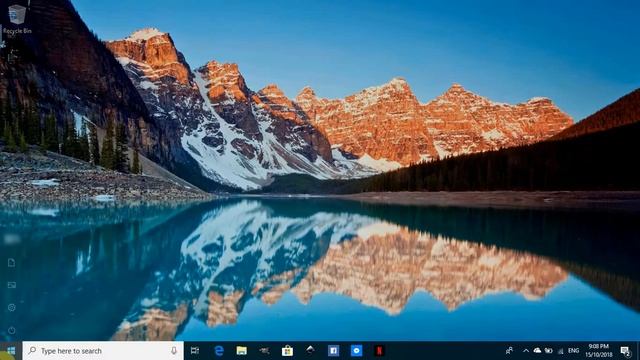Click the 'Type here to search' box
Viewport: 640px width, 360px height.
tap(103, 351)
